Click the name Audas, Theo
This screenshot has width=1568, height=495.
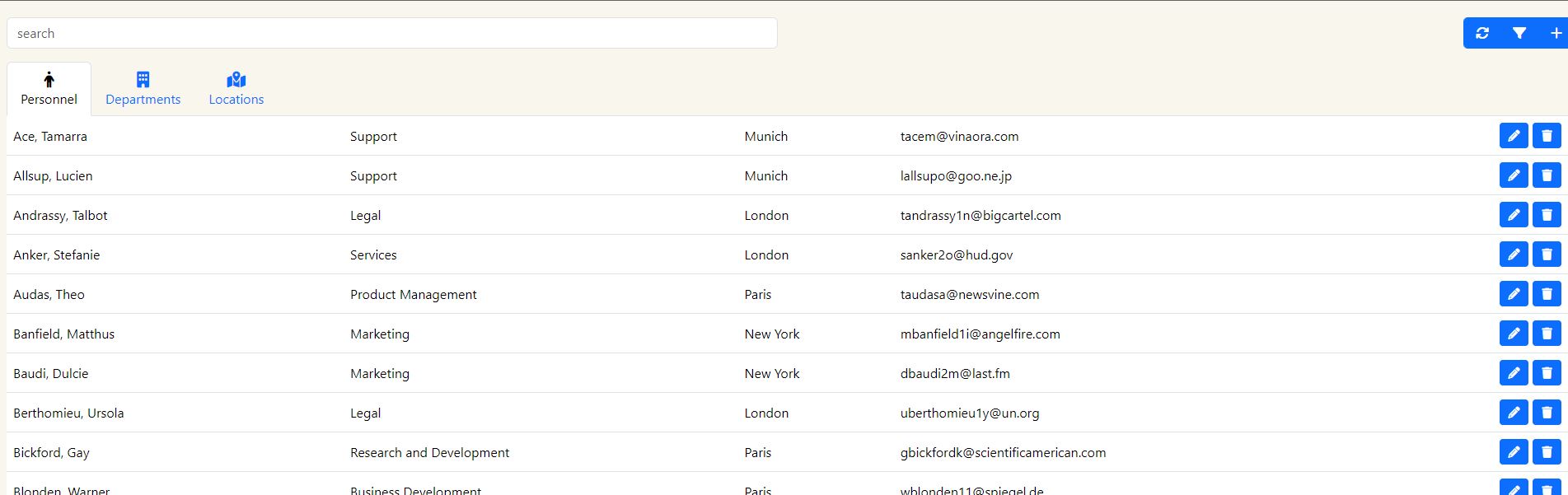point(49,295)
